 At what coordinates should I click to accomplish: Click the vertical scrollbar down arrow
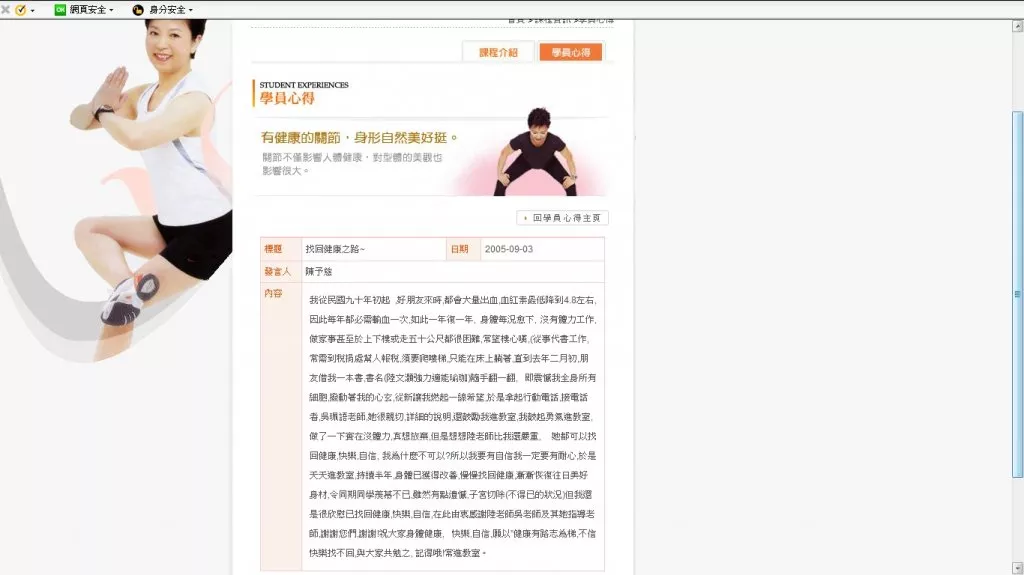click(1017, 568)
